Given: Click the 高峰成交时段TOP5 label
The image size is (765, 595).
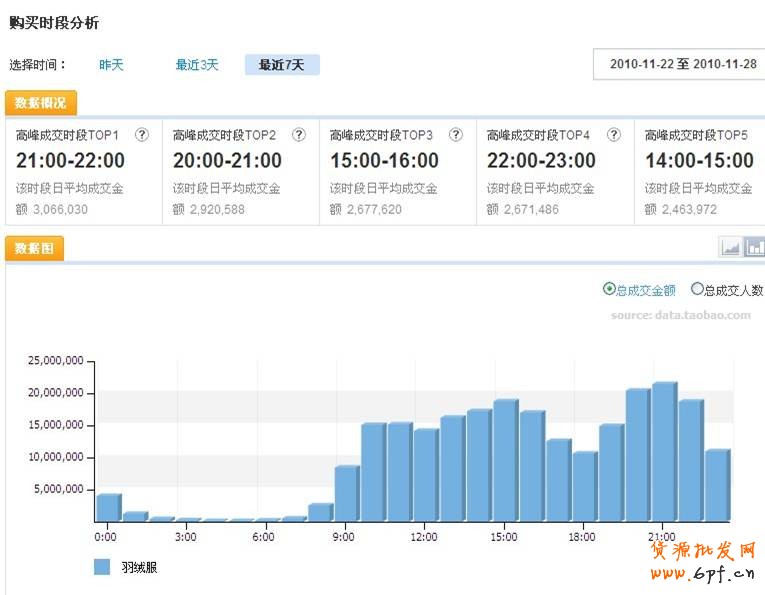Looking at the screenshot, I should point(696,135).
